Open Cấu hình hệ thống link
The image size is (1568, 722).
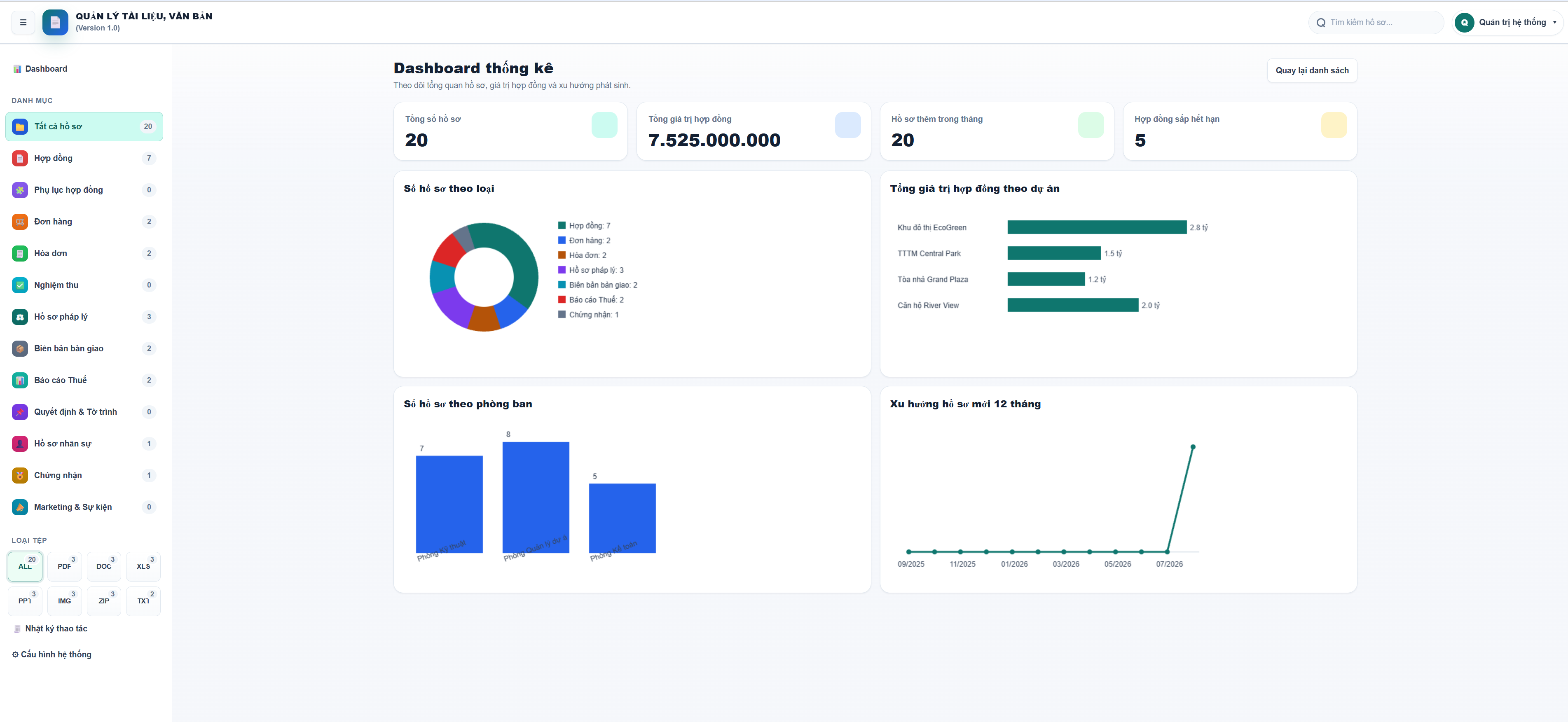coord(56,654)
